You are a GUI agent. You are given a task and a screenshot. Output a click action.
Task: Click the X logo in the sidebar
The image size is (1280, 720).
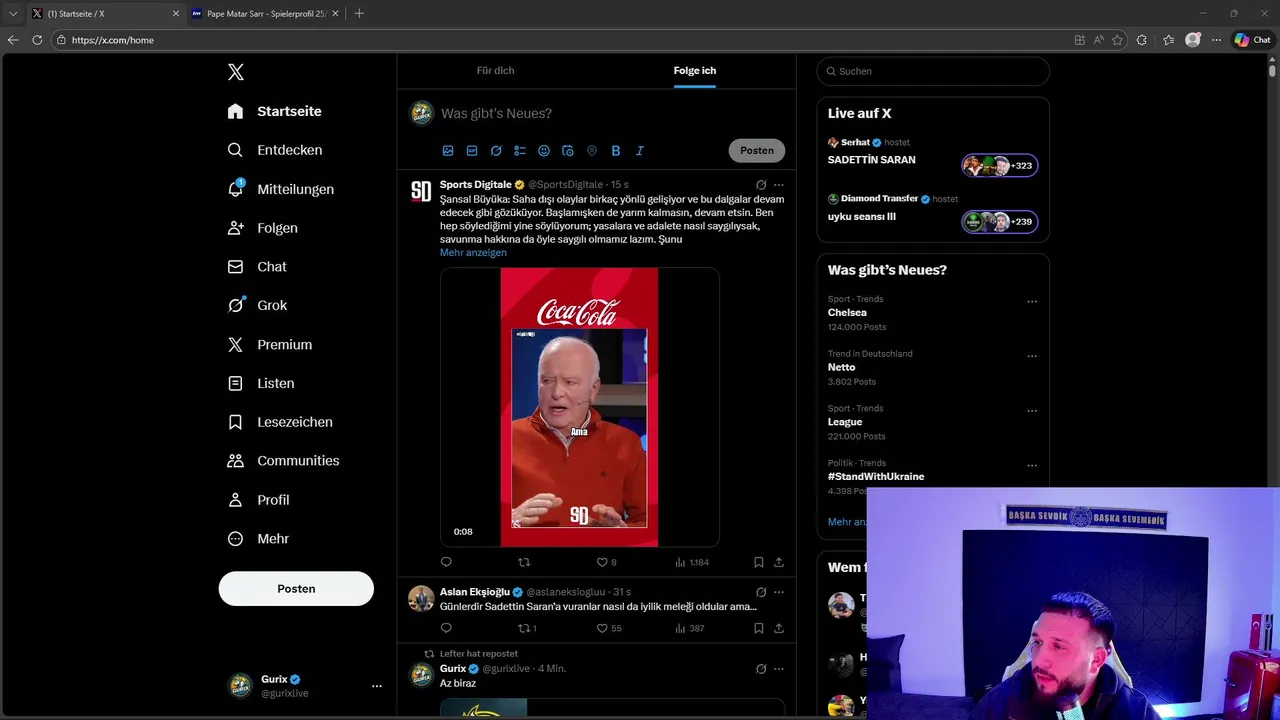click(x=236, y=72)
